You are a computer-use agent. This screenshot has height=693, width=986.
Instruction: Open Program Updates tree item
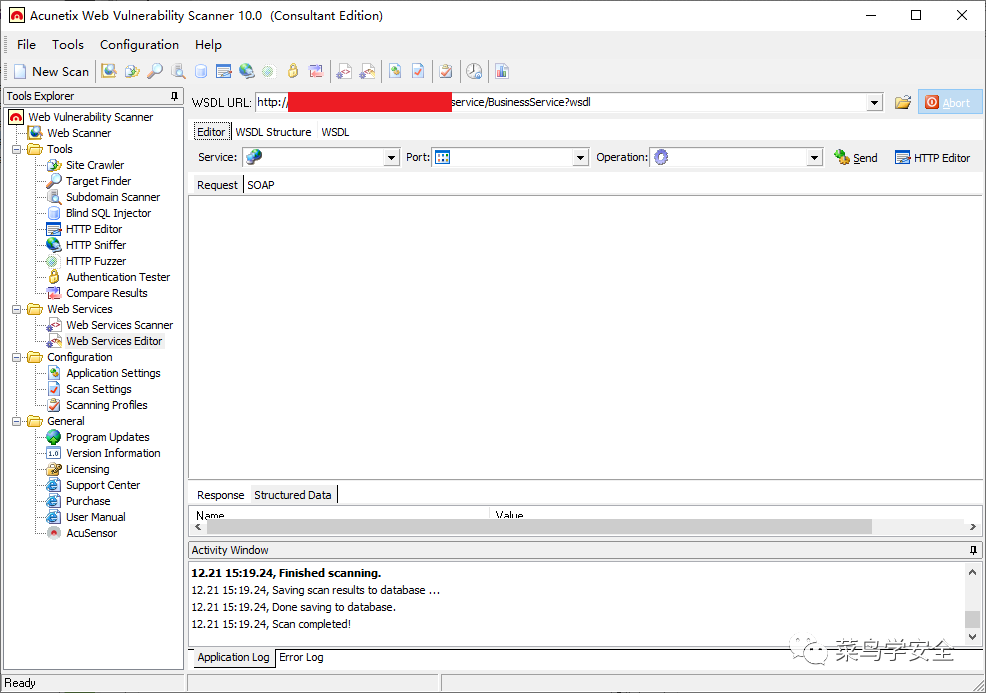[x=108, y=437]
